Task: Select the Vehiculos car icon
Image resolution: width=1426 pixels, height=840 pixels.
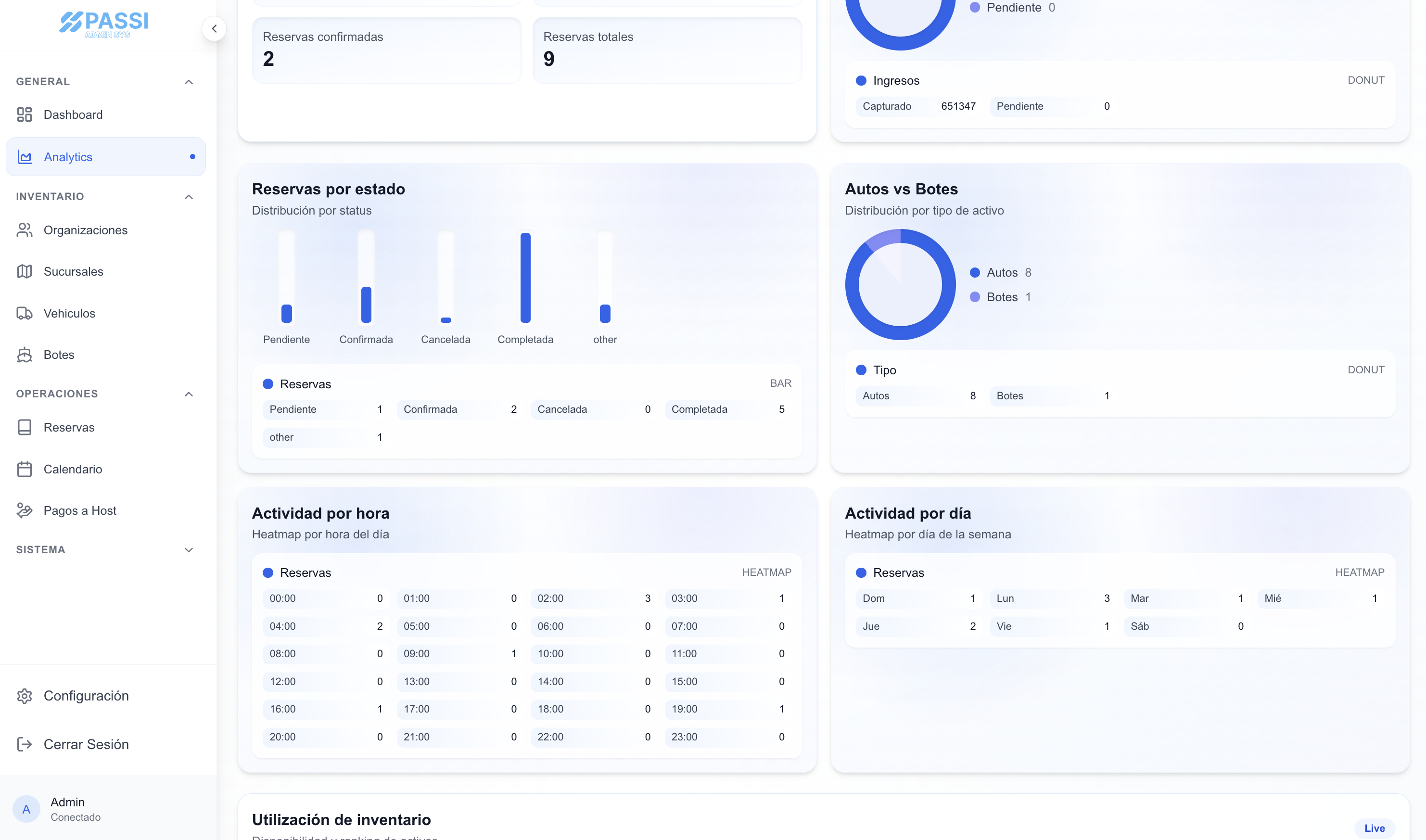Action: tap(25, 313)
